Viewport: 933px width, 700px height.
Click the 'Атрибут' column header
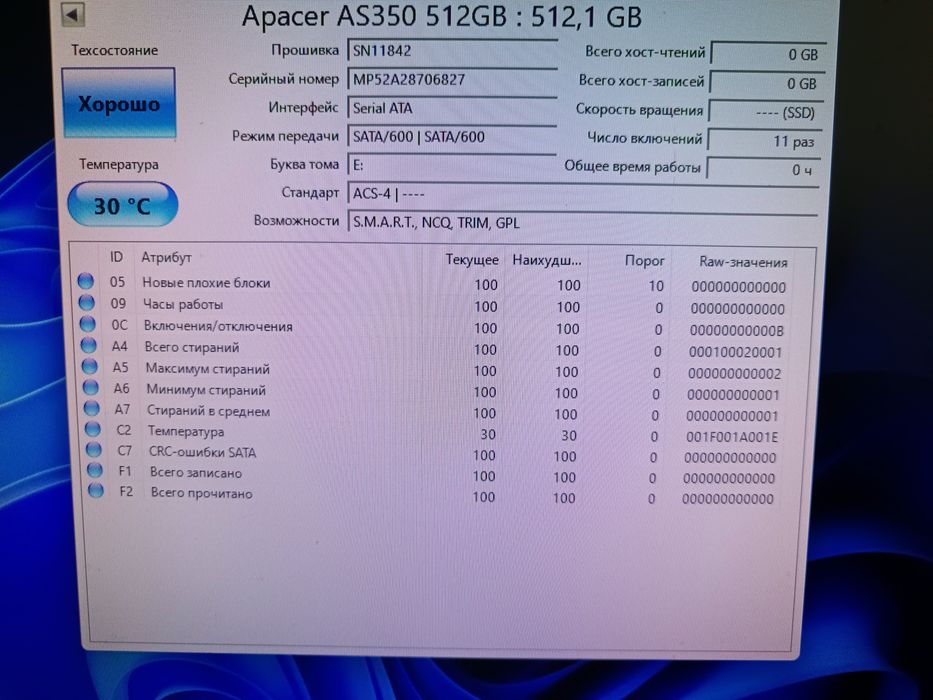pos(166,257)
